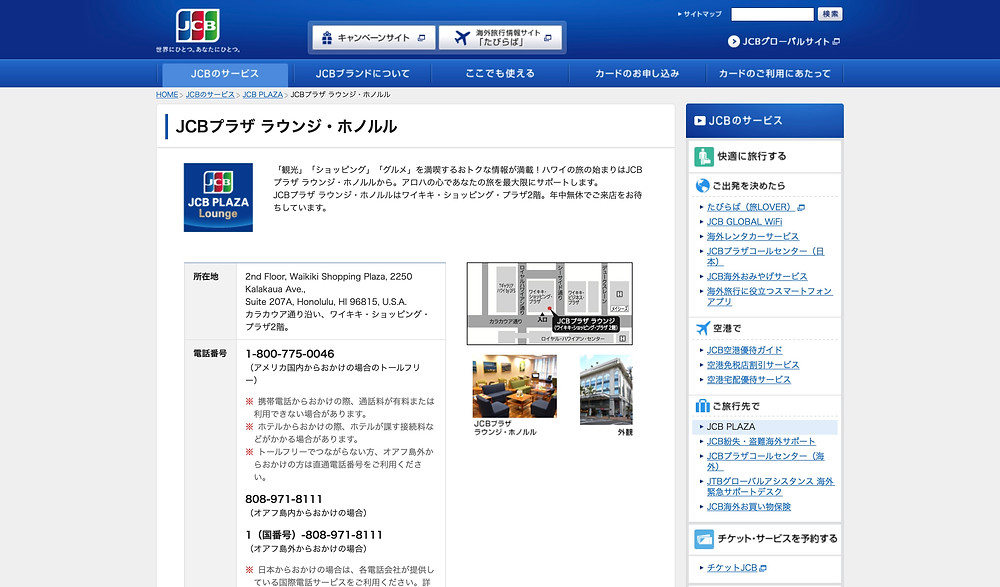Click the arrow icon beside JCBグローバルサイト
Viewport: 1000px width, 587px height.
pyautogui.click(x=733, y=41)
